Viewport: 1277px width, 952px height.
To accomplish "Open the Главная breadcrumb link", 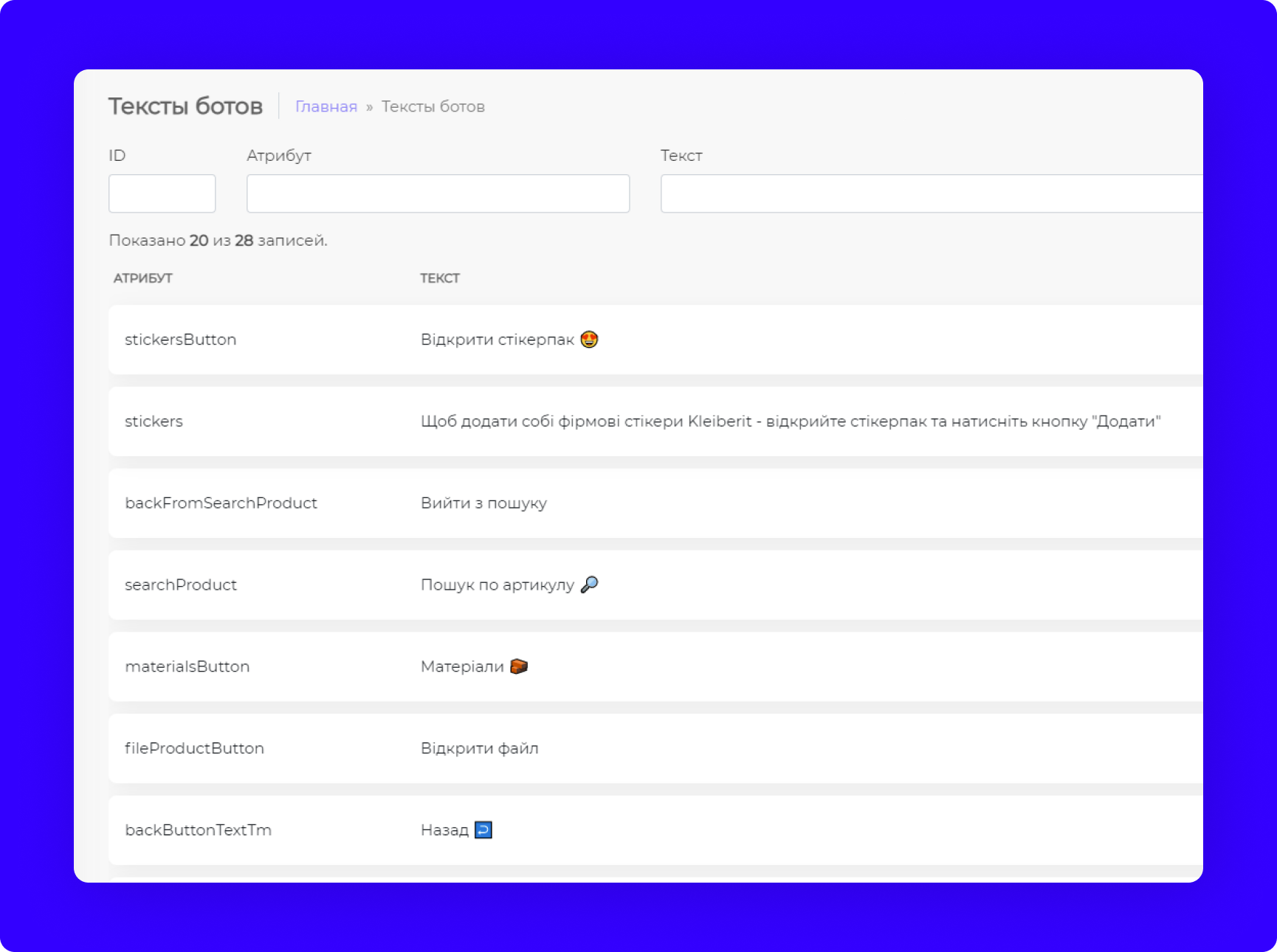I will [326, 106].
